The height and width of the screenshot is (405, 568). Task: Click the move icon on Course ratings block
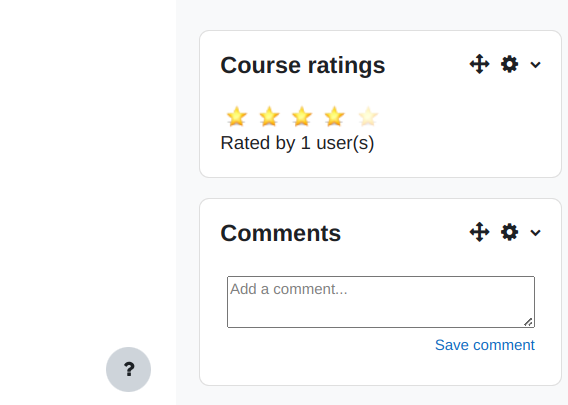pos(479,64)
